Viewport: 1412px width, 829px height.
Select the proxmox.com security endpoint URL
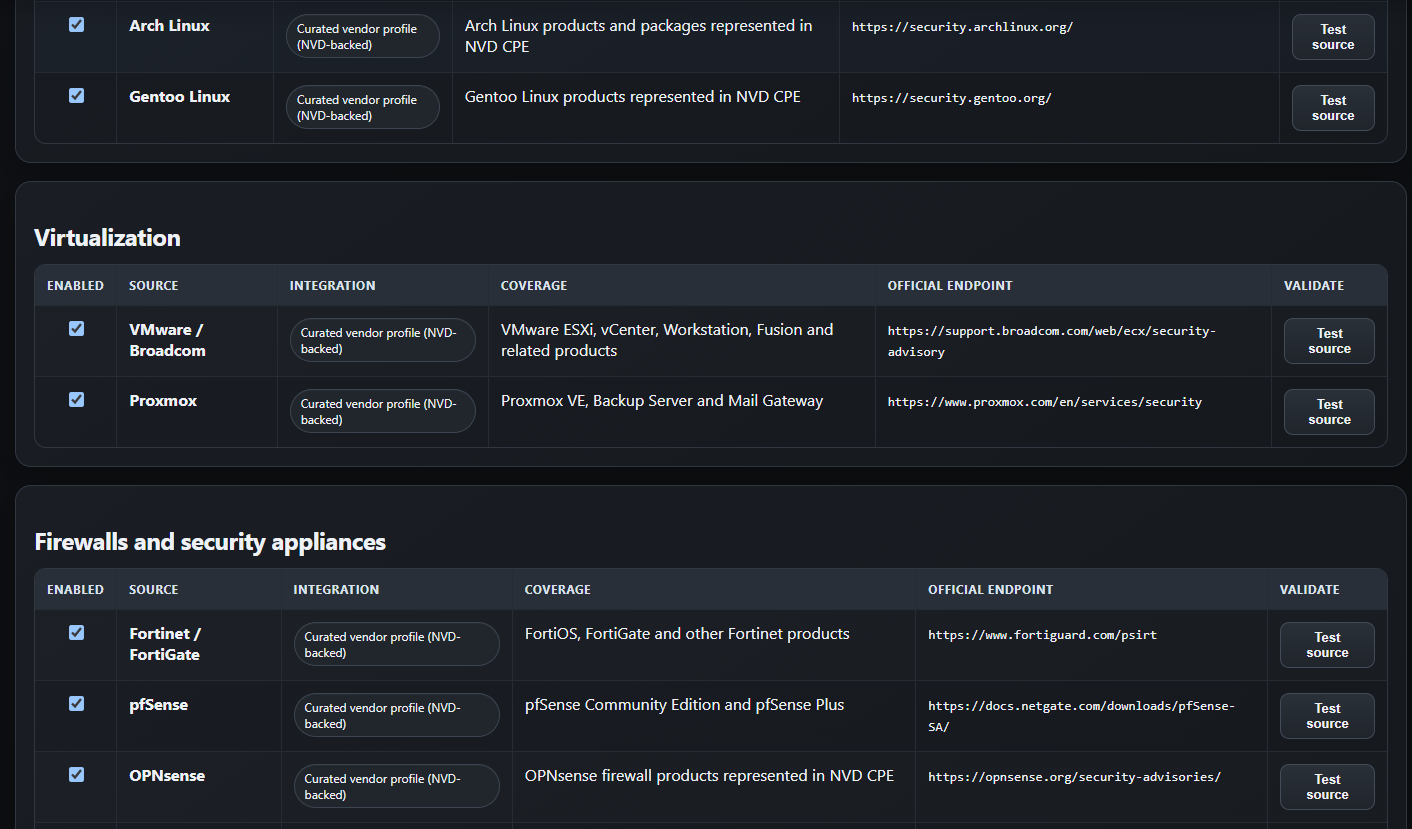pyautogui.click(x=1045, y=402)
